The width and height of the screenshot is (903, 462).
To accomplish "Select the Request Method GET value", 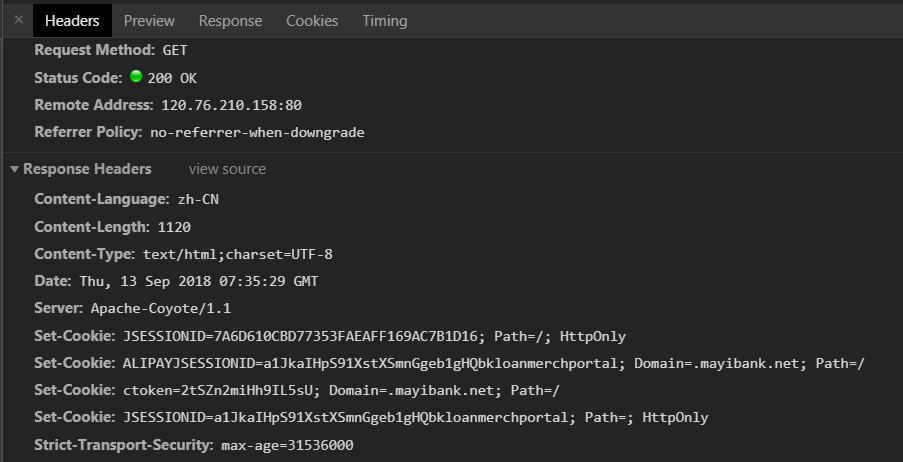I will point(175,51).
